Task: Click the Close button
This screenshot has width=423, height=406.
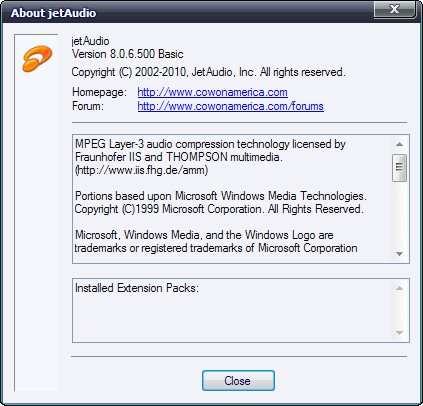Action: [238, 380]
